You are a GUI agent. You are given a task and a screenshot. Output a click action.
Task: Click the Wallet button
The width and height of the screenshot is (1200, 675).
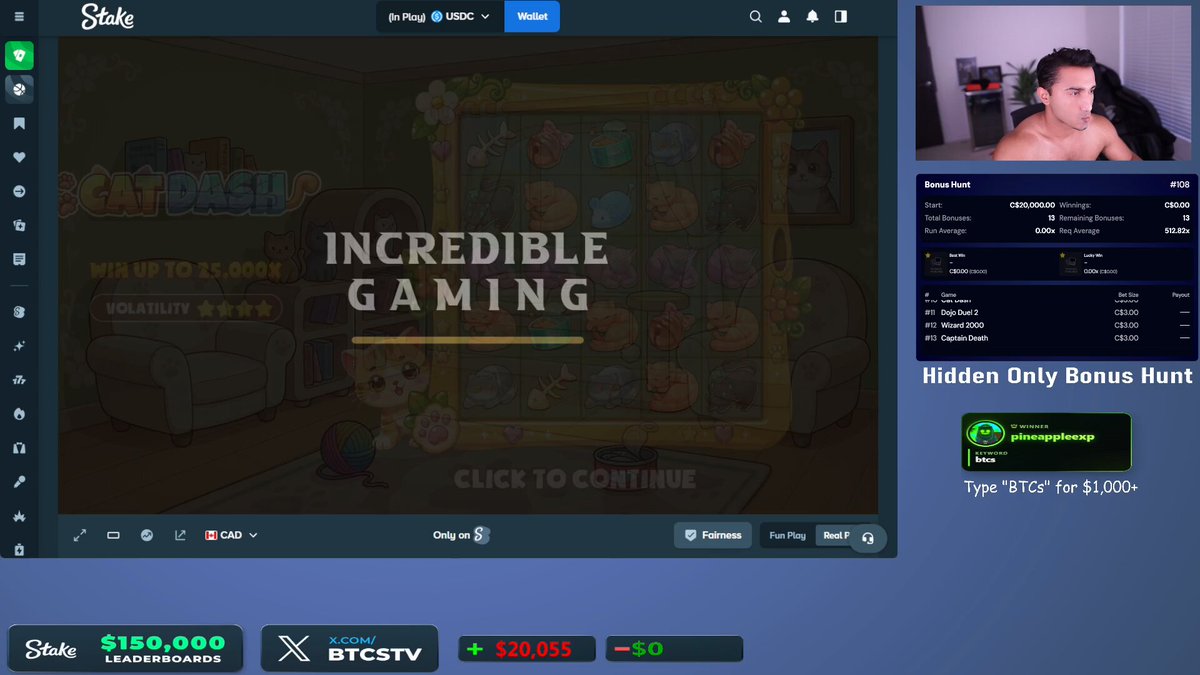coord(532,17)
